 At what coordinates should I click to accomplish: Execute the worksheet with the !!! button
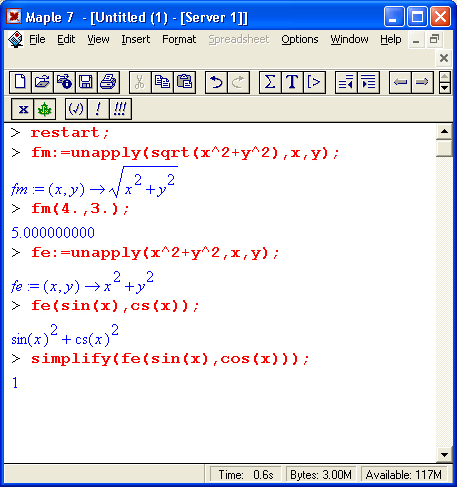pyautogui.click(x=120, y=109)
